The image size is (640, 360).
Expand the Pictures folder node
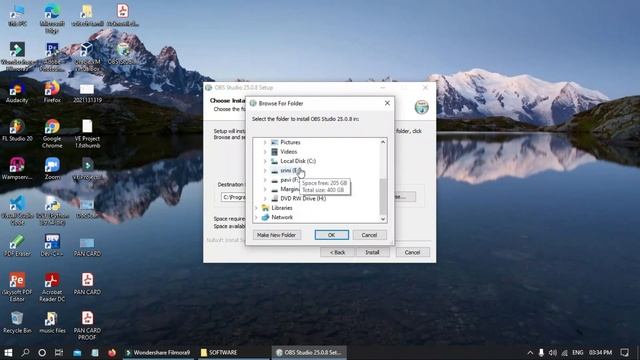tap(265, 142)
